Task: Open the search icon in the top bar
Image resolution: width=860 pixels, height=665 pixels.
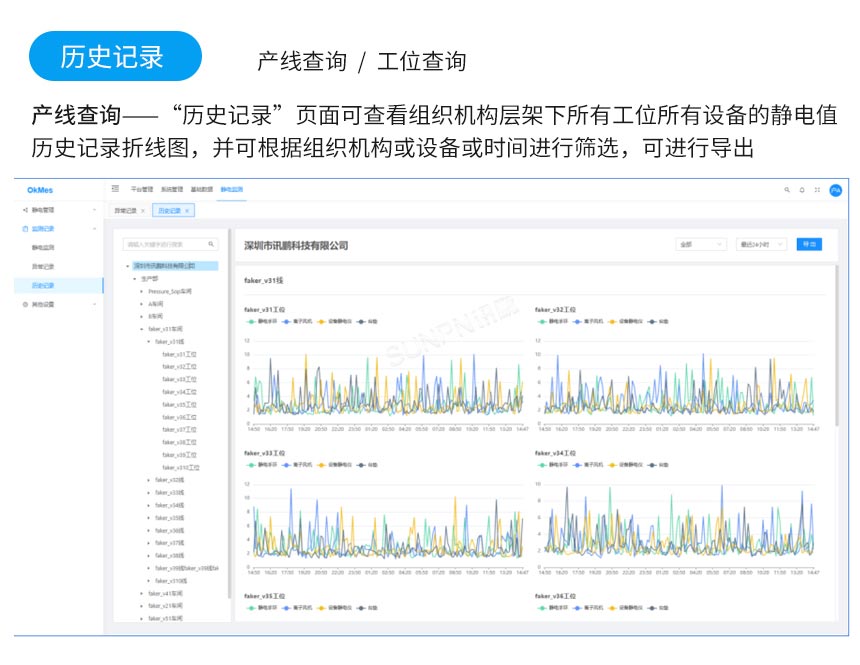Action: click(786, 190)
